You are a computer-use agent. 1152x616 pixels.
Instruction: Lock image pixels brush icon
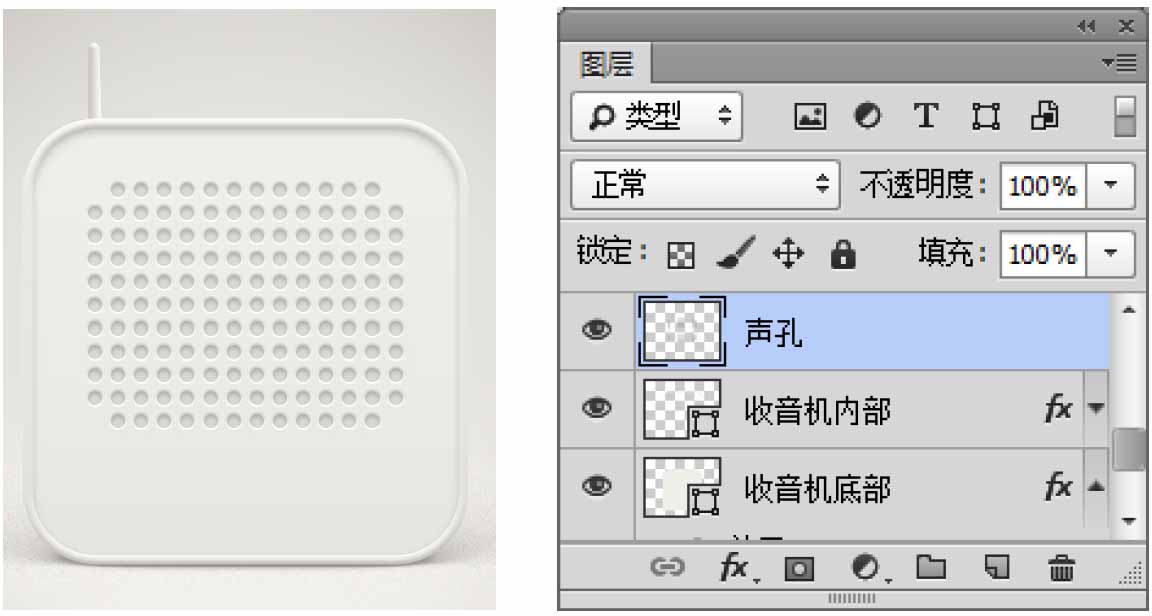[x=735, y=254]
